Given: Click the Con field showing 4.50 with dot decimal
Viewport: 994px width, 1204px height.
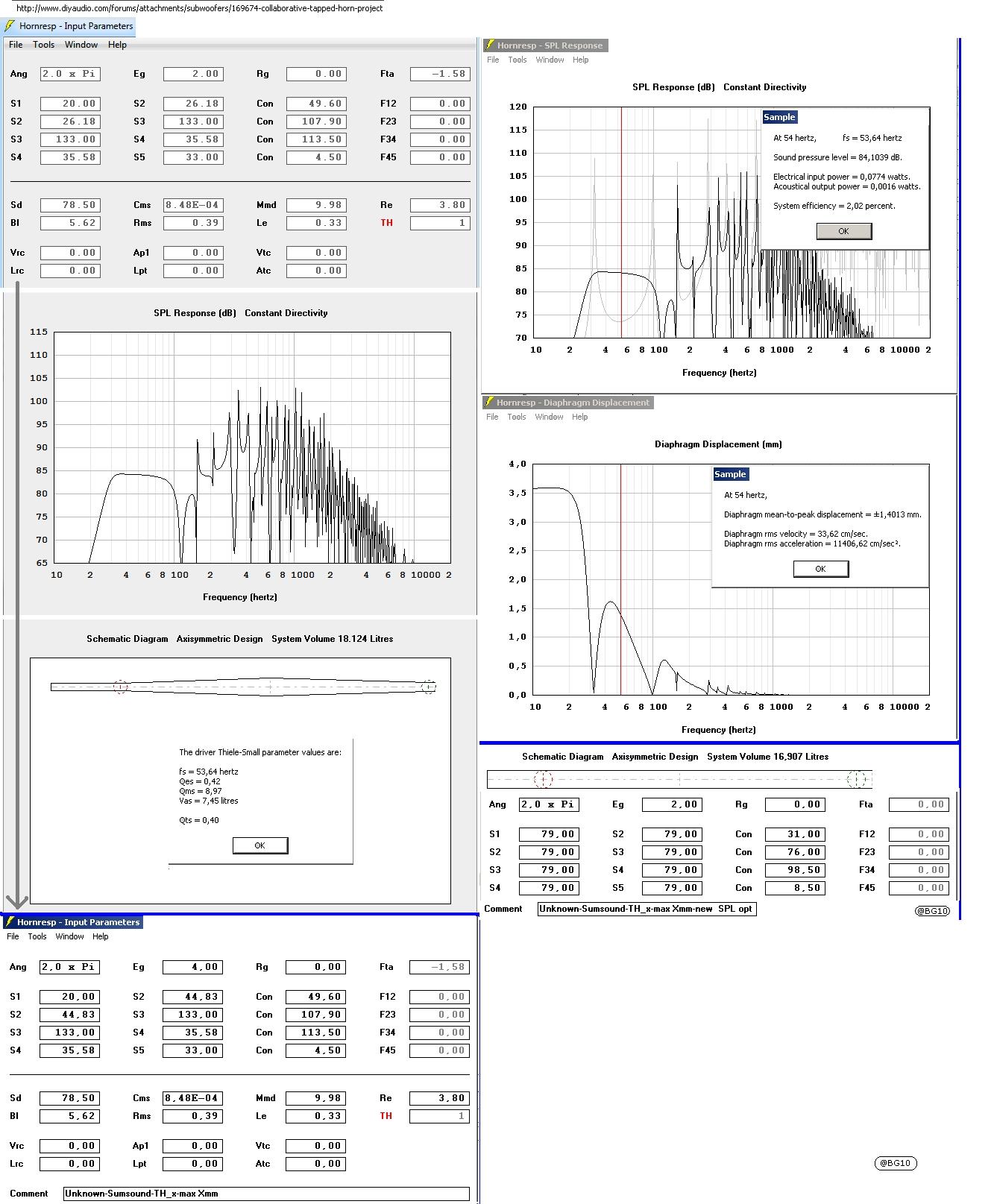Looking at the screenshot, I should [x=316, y=157].
